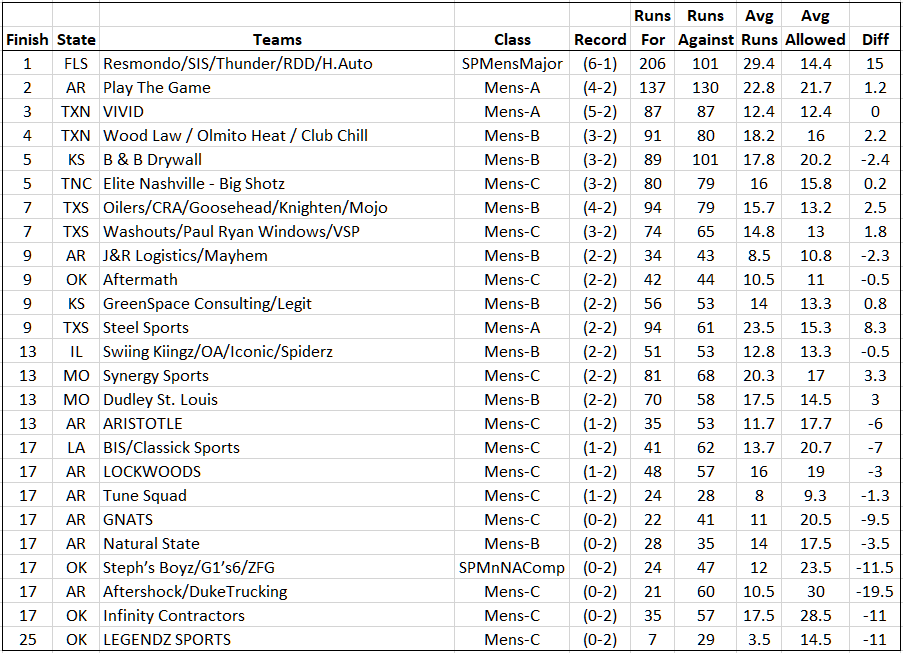
Task: Select average allowed value '30'
Action: (815, 591)
